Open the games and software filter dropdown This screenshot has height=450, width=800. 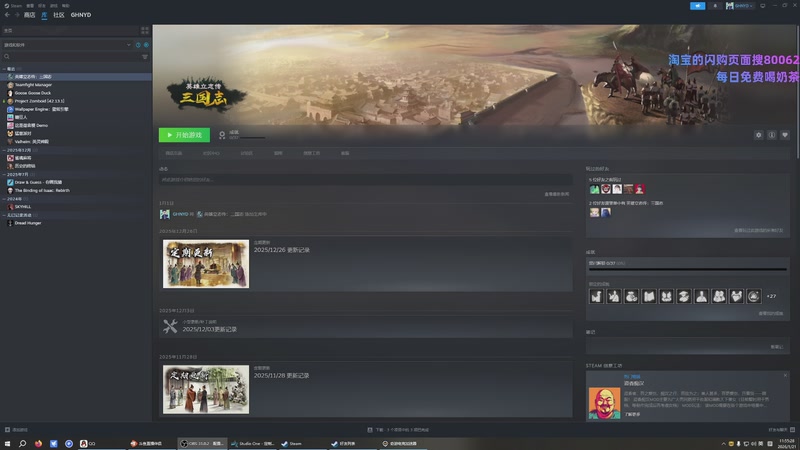click(67, 45)
